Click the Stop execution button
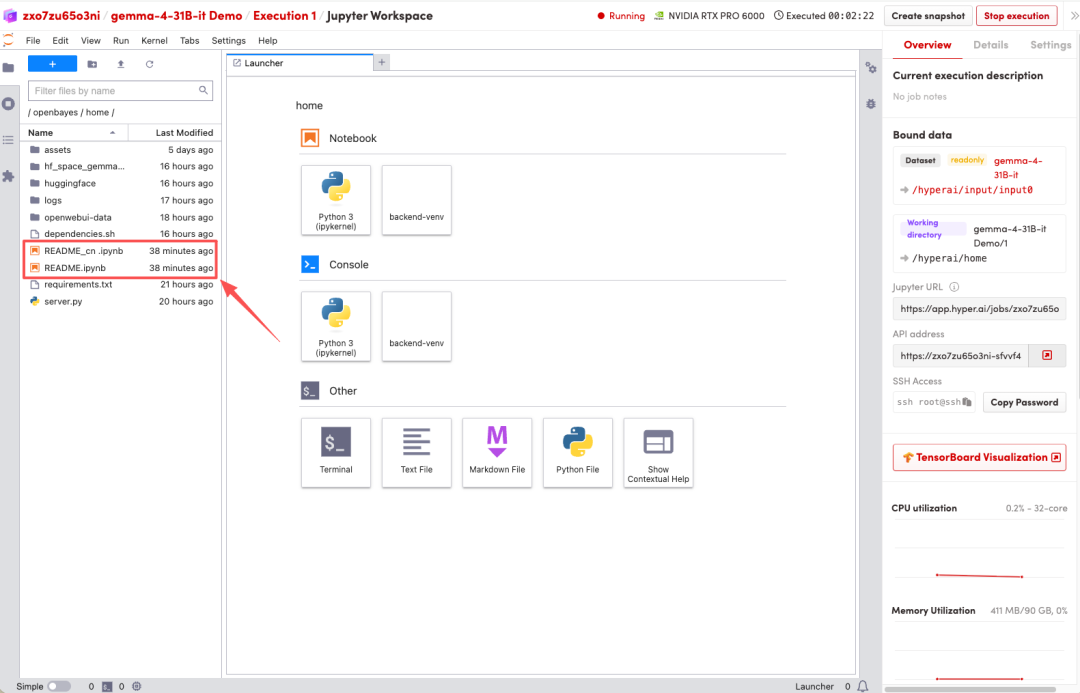Image resolution: width=1080 pixels, height=693 pixels. [1017, 16]
